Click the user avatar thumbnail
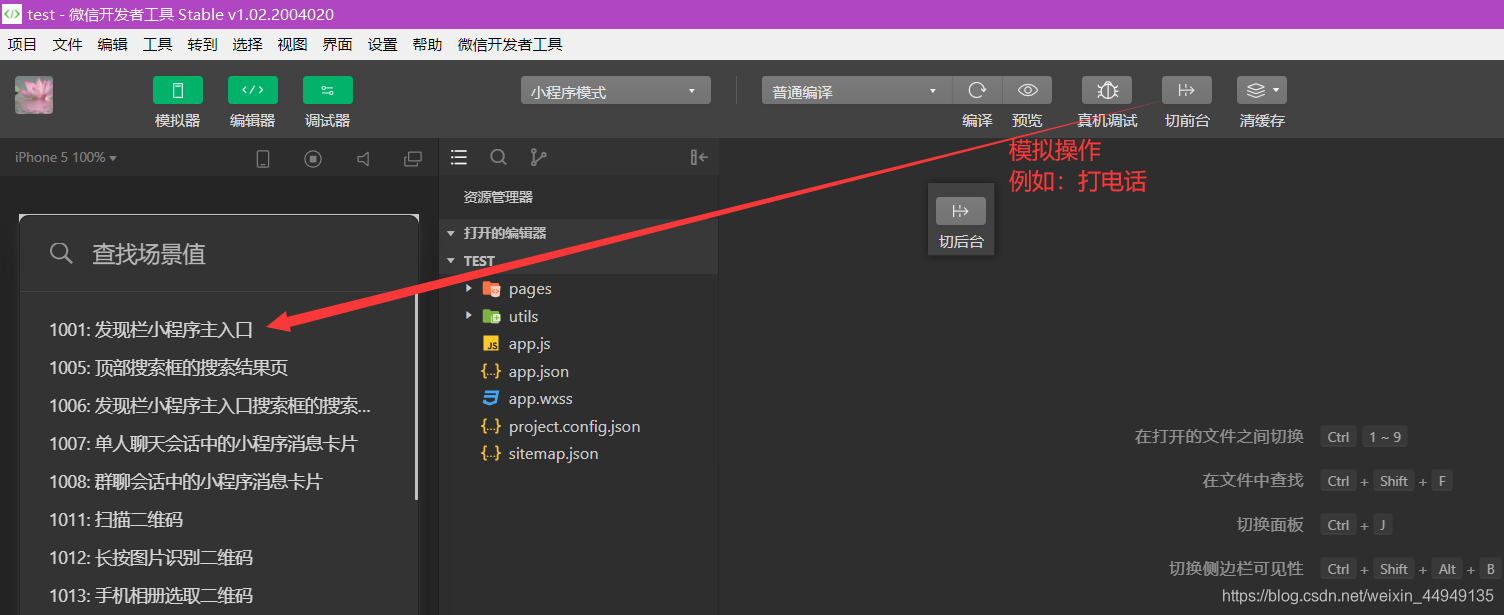1504x615 pixels. click(x=34, y=95)
